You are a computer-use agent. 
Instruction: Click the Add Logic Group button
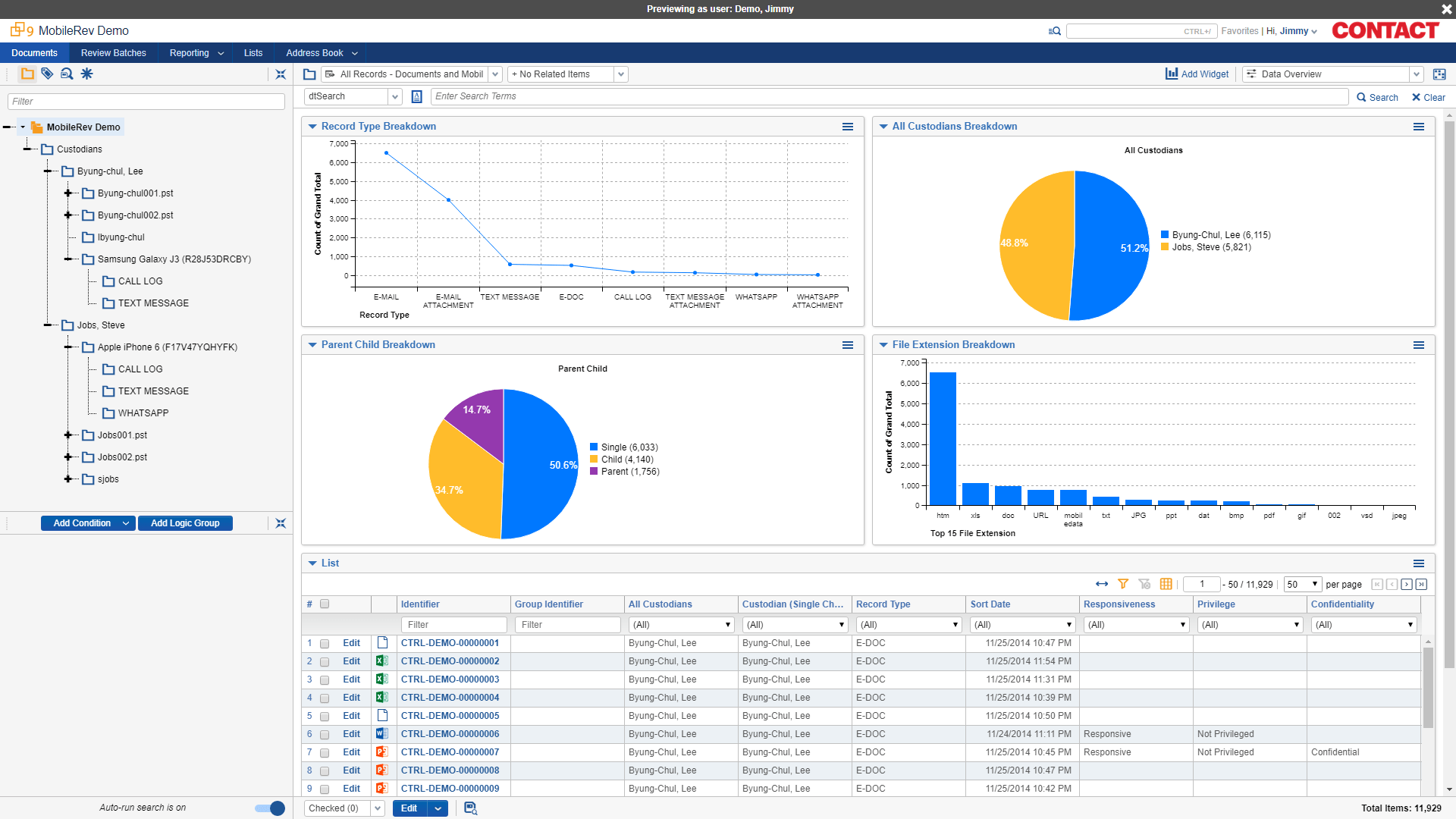(185, 523)
